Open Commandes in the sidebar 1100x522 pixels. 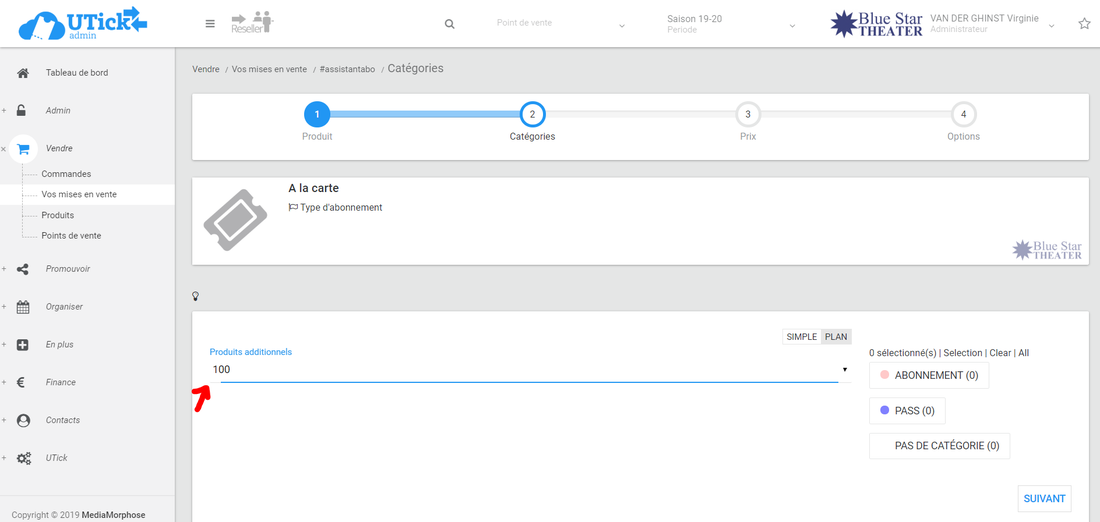click(66, 174)
